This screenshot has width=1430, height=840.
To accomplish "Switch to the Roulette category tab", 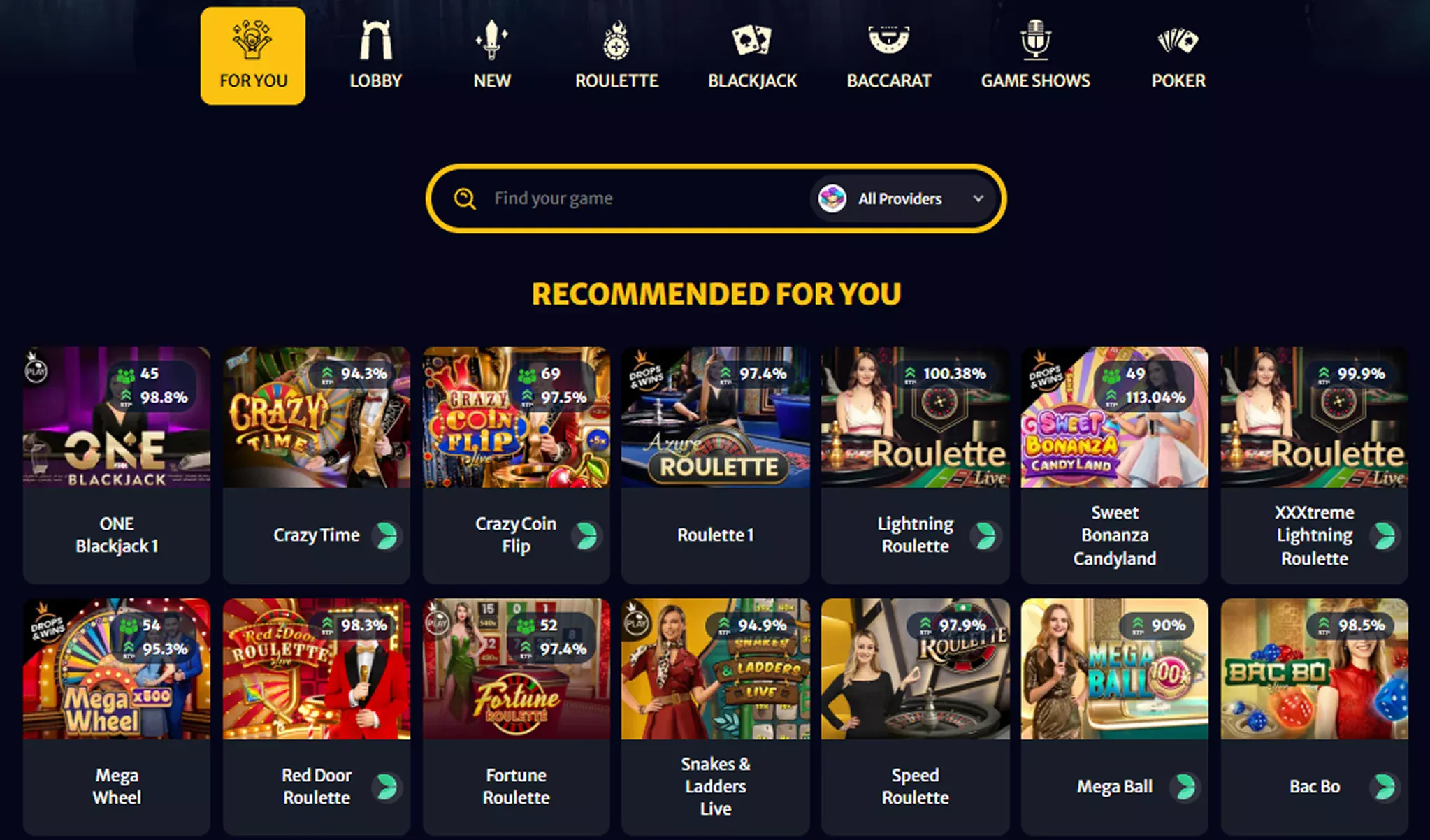I will (x=616, y=56).
